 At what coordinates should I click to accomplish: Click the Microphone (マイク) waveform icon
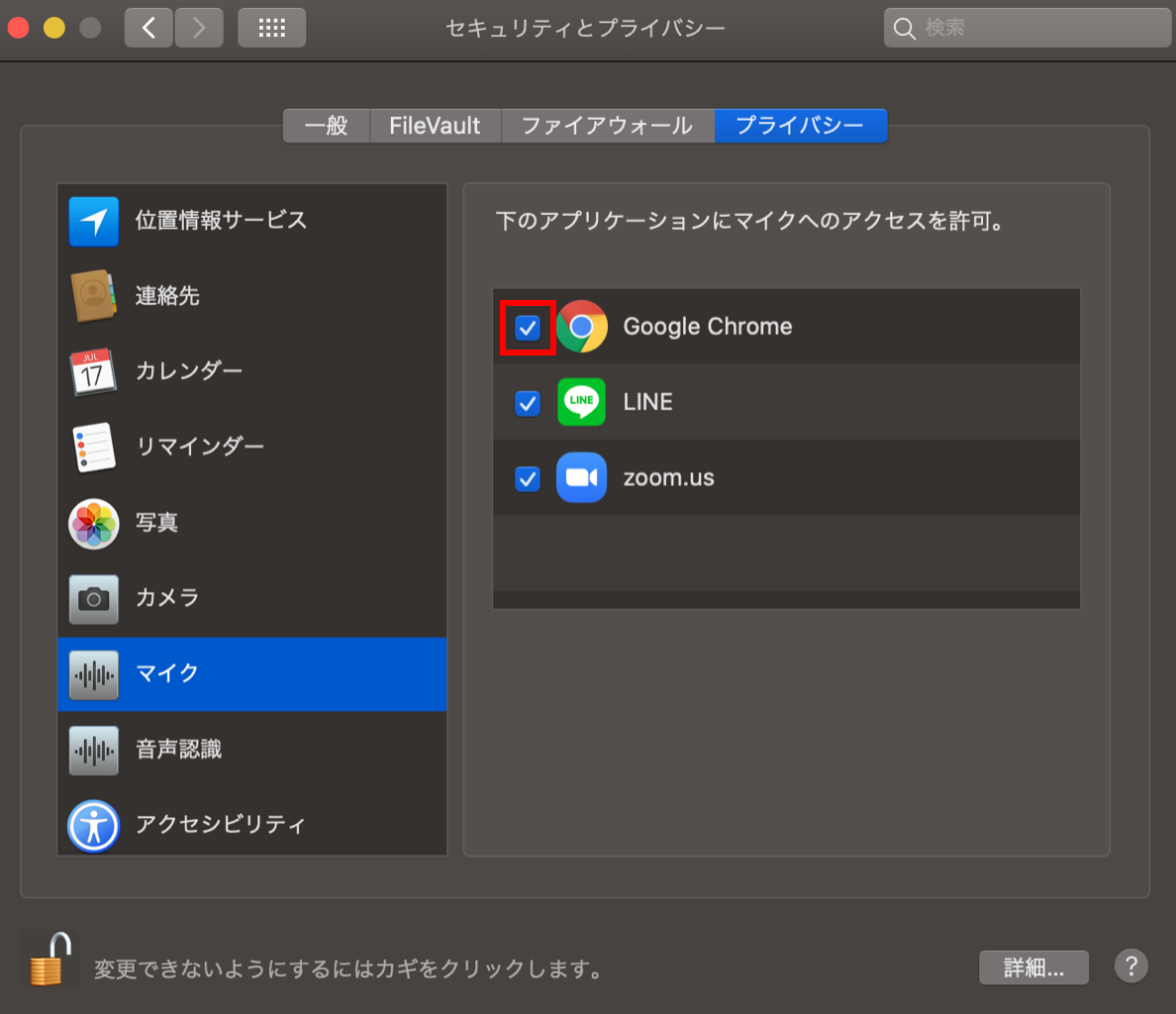[x=94, y=674]
